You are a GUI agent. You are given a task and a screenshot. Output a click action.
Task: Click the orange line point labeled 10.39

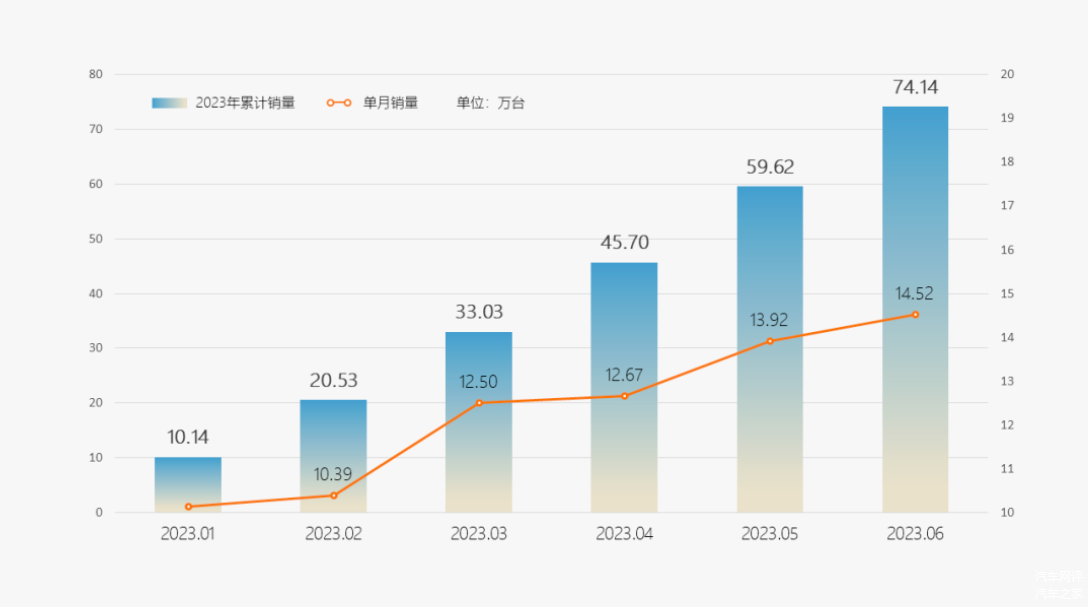[334, 495]
